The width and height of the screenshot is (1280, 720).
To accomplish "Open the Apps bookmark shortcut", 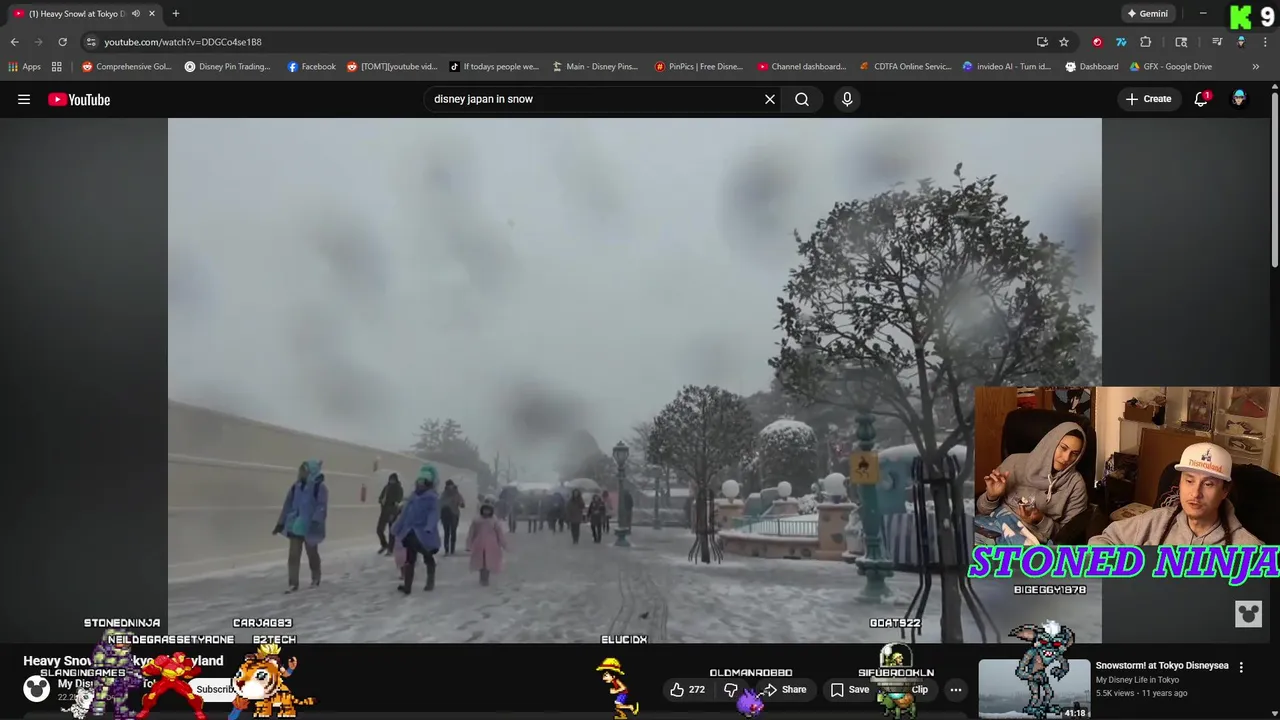I will click(24, 67).
